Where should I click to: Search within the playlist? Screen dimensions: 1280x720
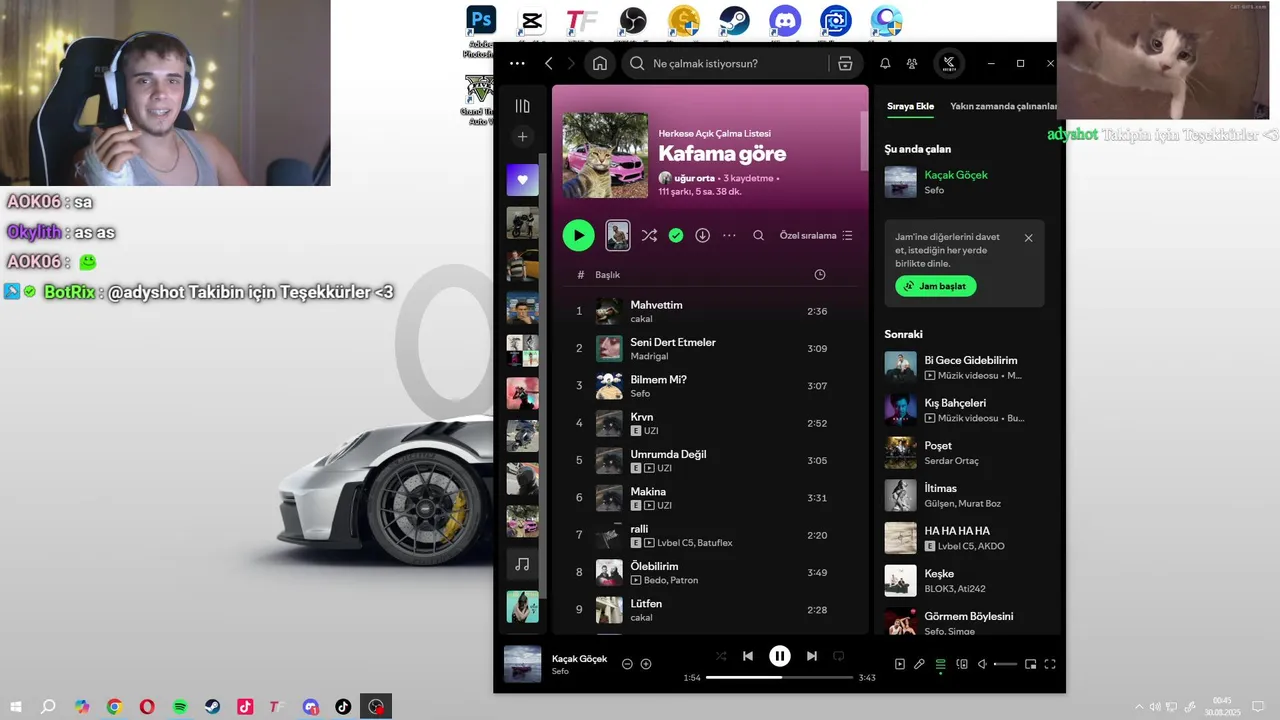[758, 235]
